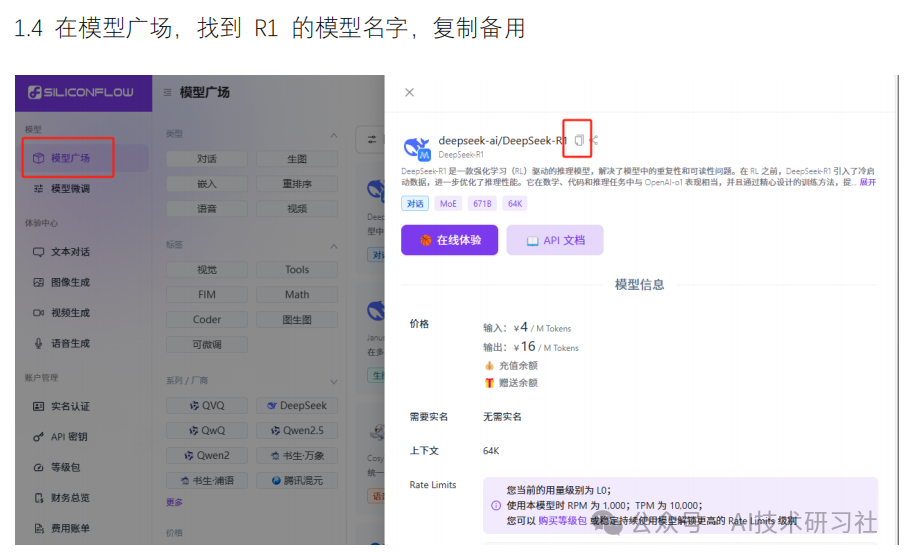The width and height of the screenshot is (906, 558).
Task: Click the 在线体验 button
Action: pos(450,240)
